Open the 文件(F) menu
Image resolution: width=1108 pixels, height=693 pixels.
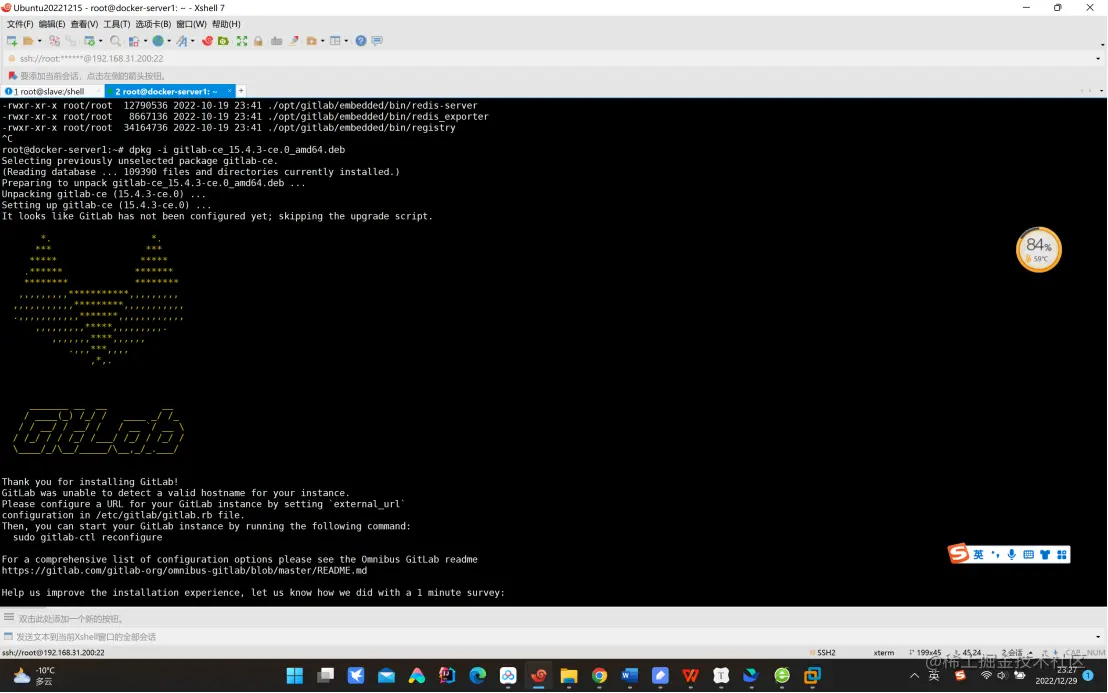[x=20, y=24]
